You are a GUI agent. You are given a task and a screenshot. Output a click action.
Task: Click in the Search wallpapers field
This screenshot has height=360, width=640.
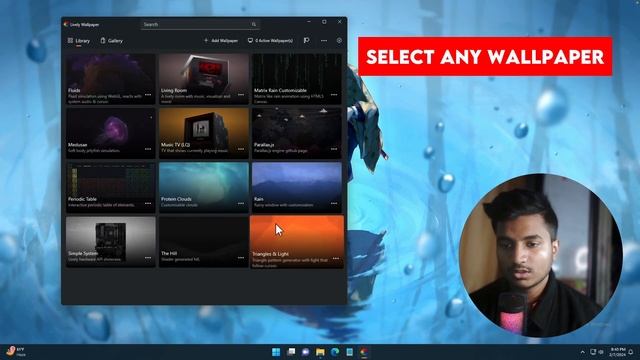200,24
